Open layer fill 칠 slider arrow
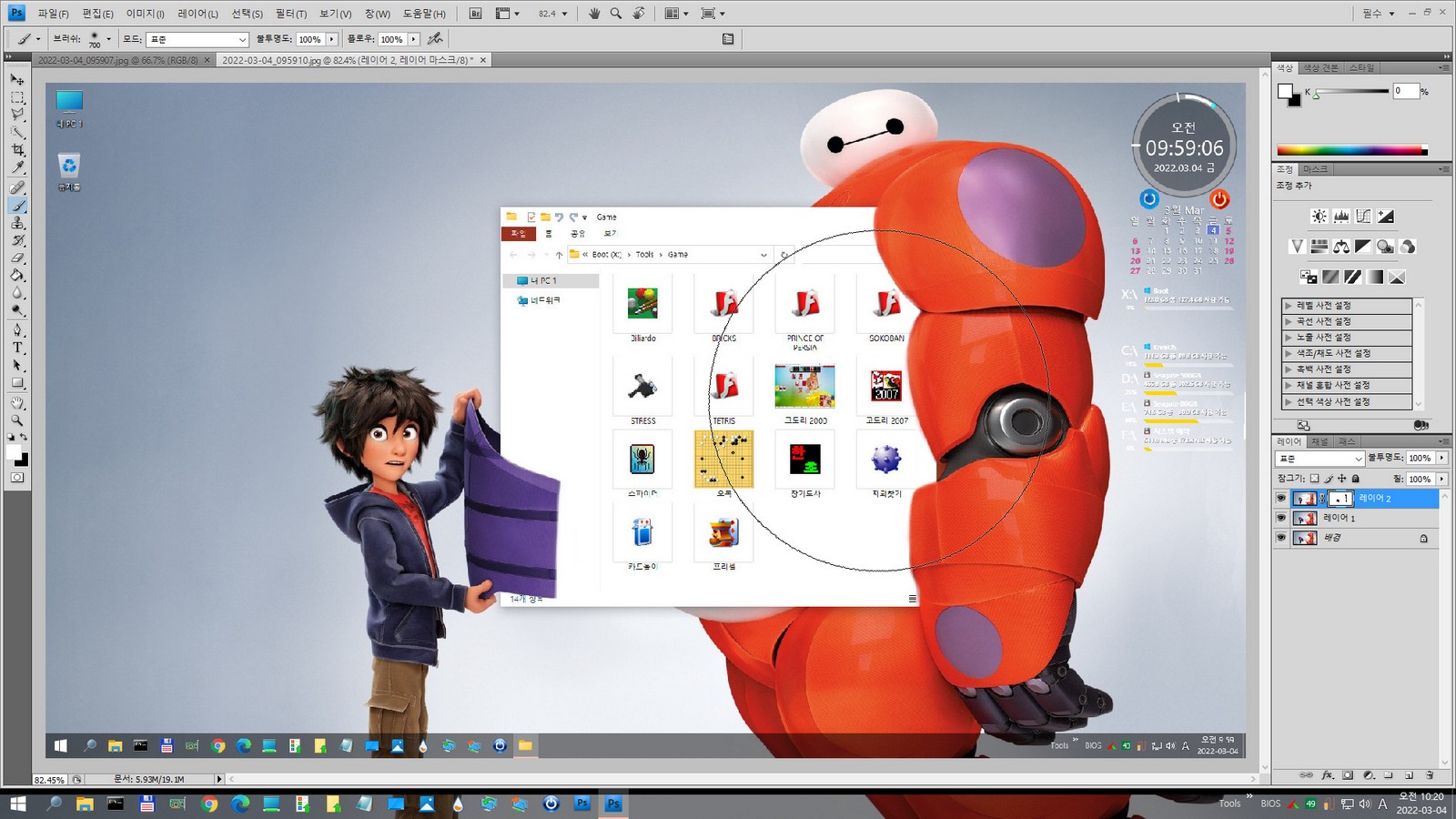Screen dimensions: 1456x819 tap(1442, 479)
